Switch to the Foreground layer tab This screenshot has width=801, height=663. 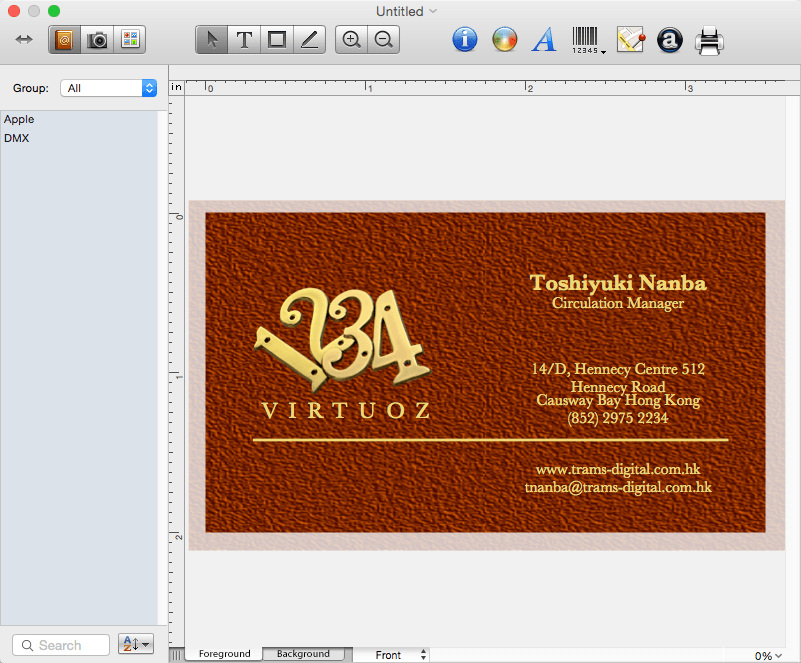(224, 654)
